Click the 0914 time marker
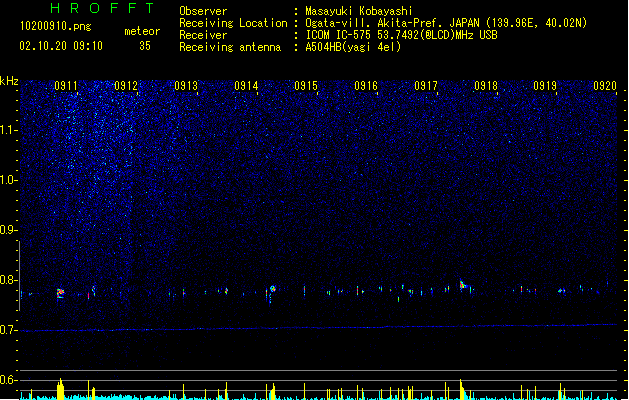 click(x=246, y=86)
